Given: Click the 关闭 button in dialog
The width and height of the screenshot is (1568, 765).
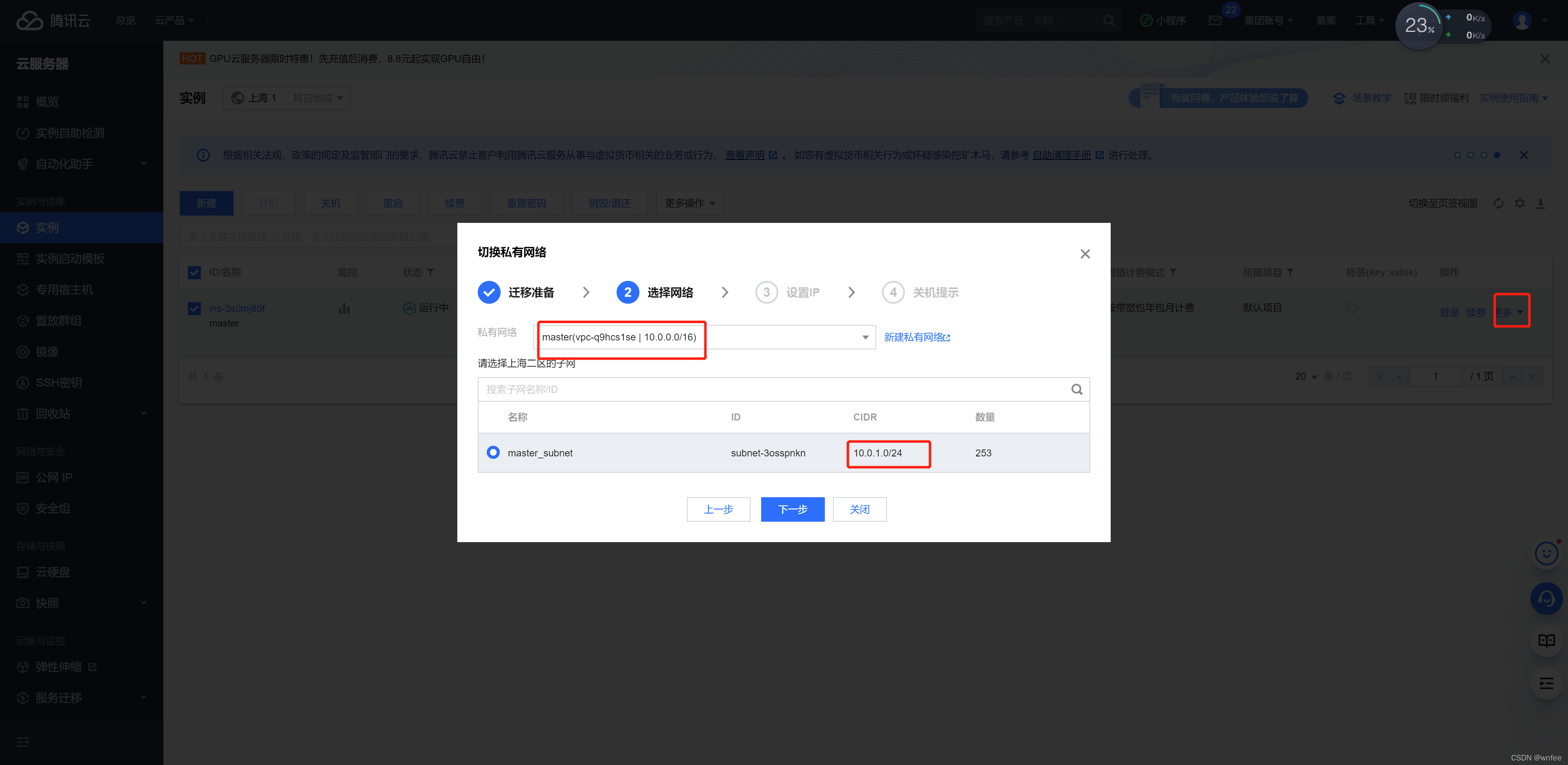Looking at the screenshot, I should (860, 509).
